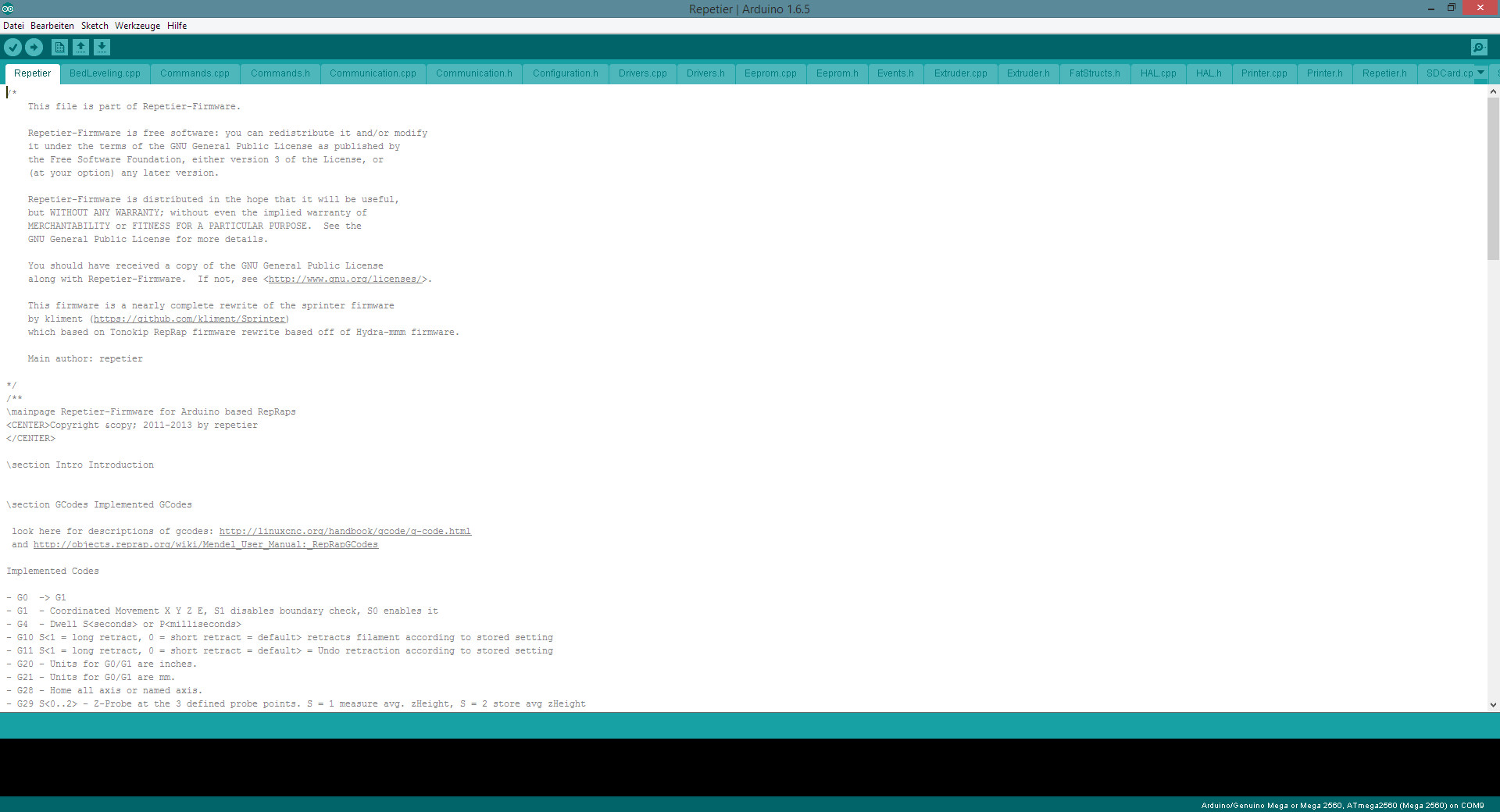Switch to the Communication.h tab
Viewport: 1500px width, 812px height.
474,73
